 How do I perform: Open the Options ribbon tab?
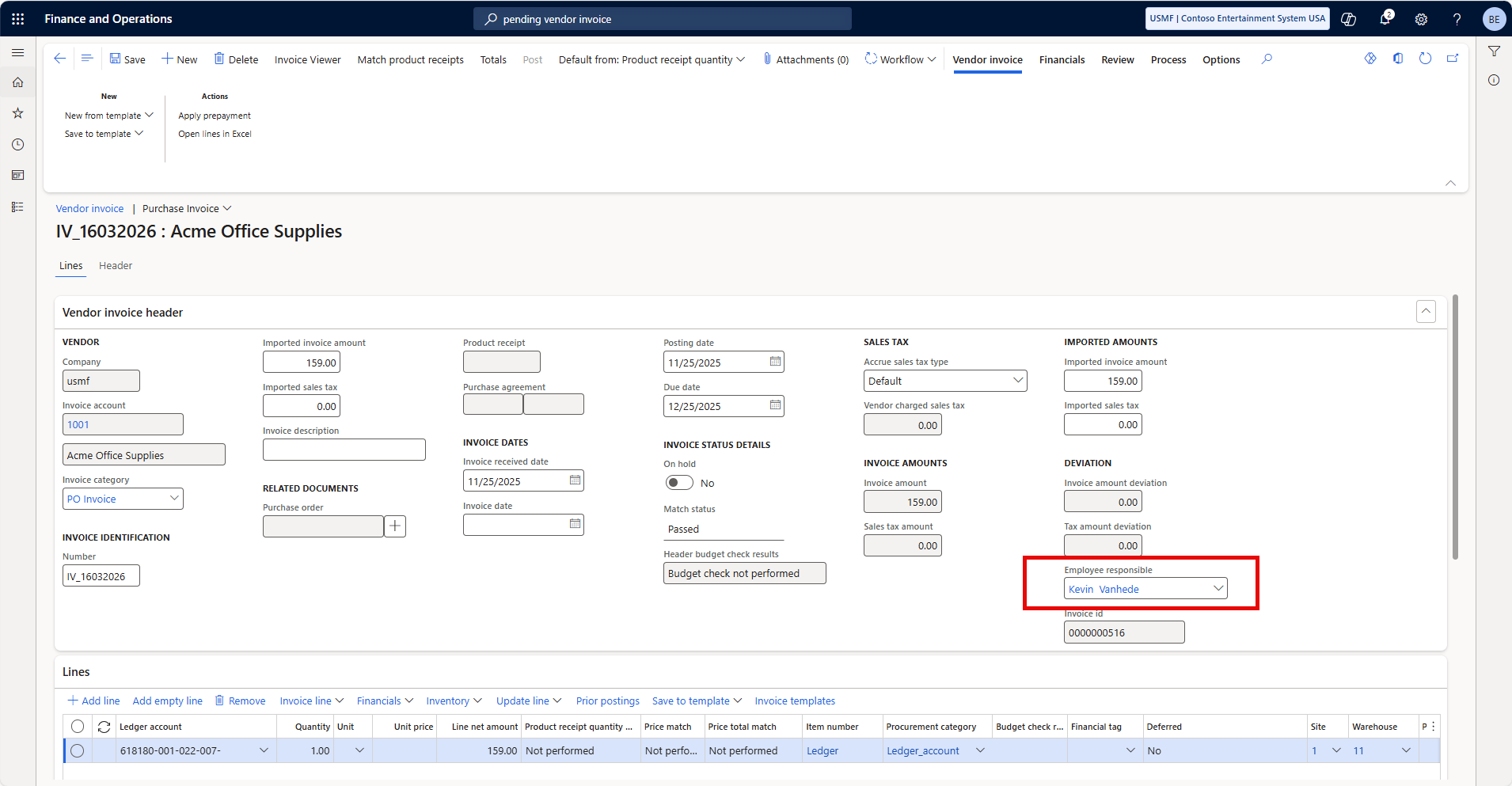click(x=1221, y=59)
